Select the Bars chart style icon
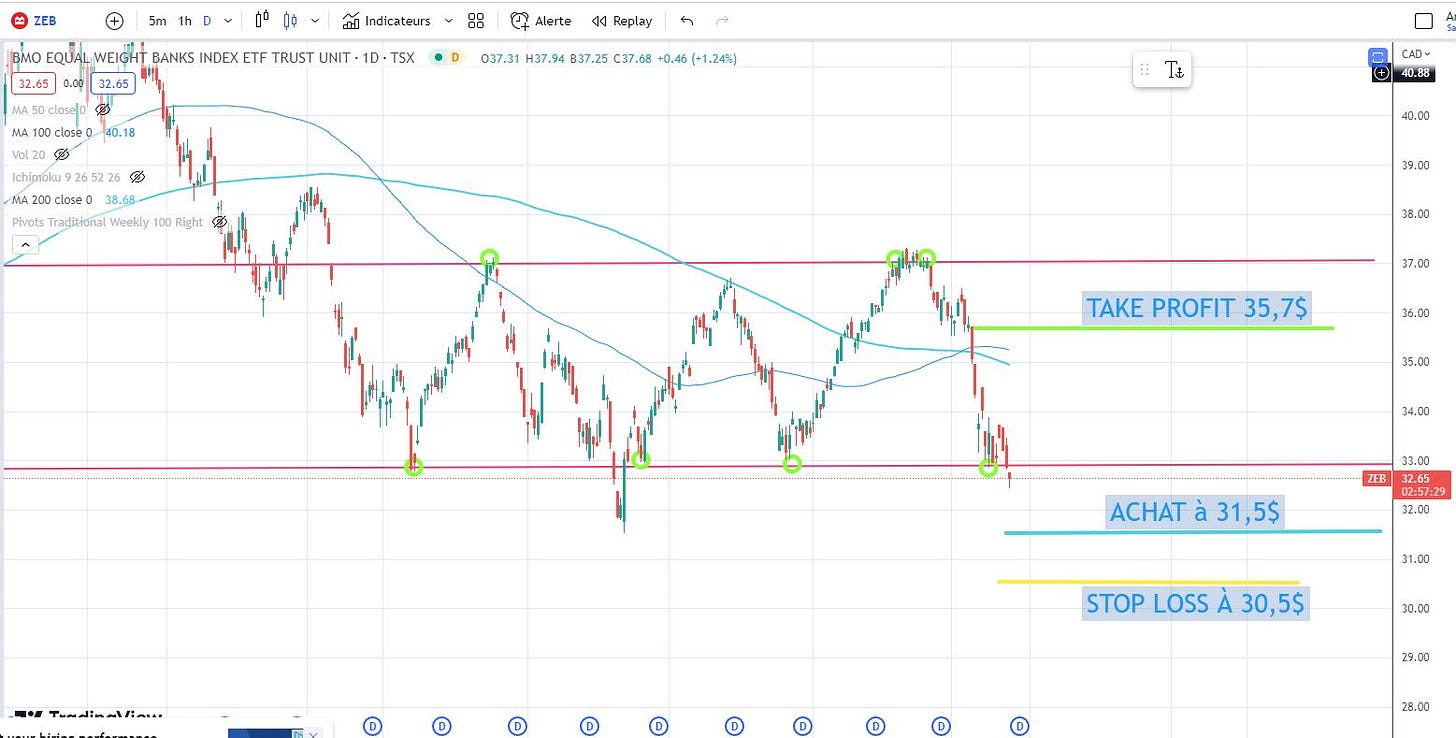The image size is (1456, 738). point(262,20)
